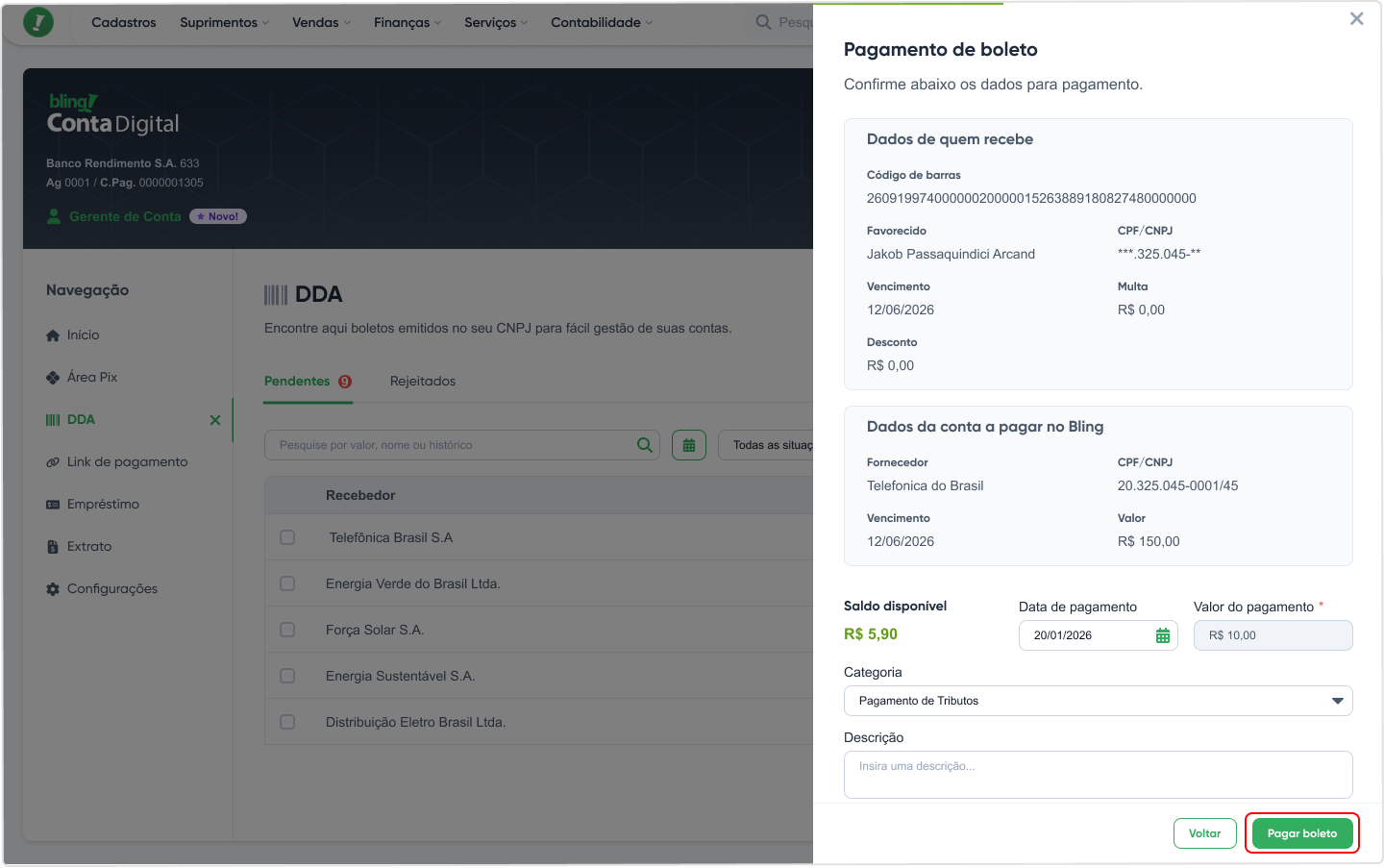Click the Voltar button
Viewport: 1384px width, 868px height.
(x=1205, y=833)
